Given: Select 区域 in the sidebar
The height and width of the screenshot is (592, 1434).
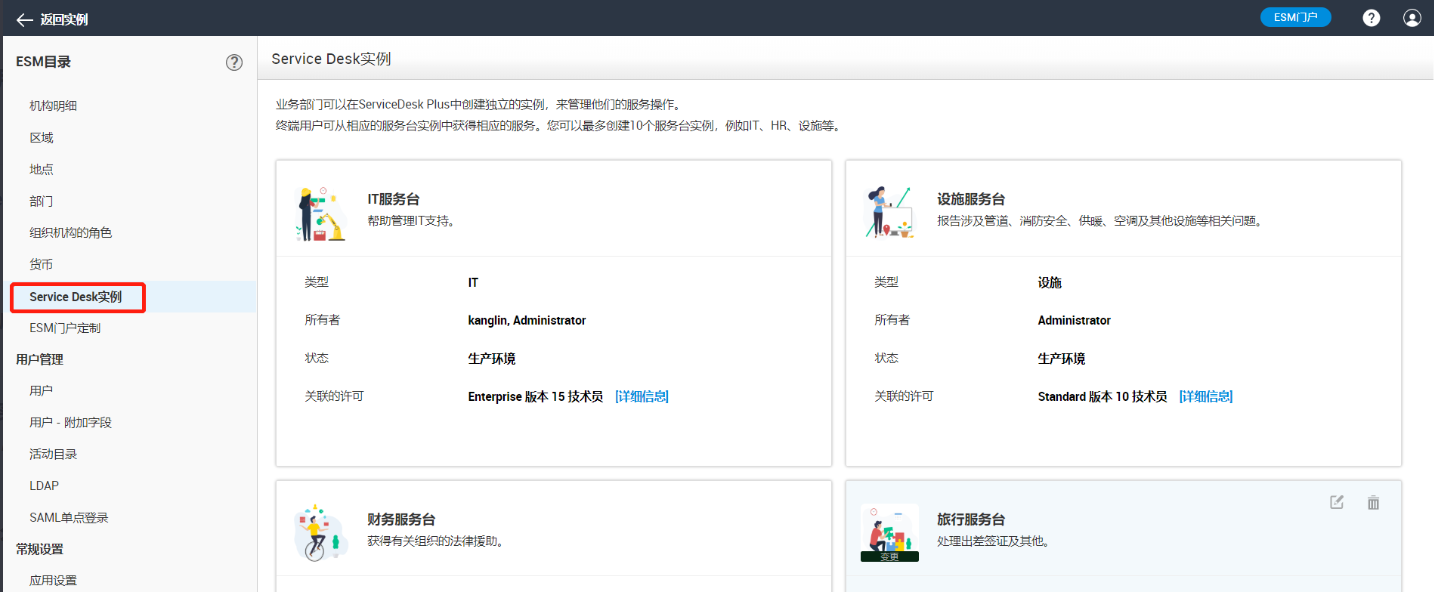Looking at the screenshot, I should point(41,138).
